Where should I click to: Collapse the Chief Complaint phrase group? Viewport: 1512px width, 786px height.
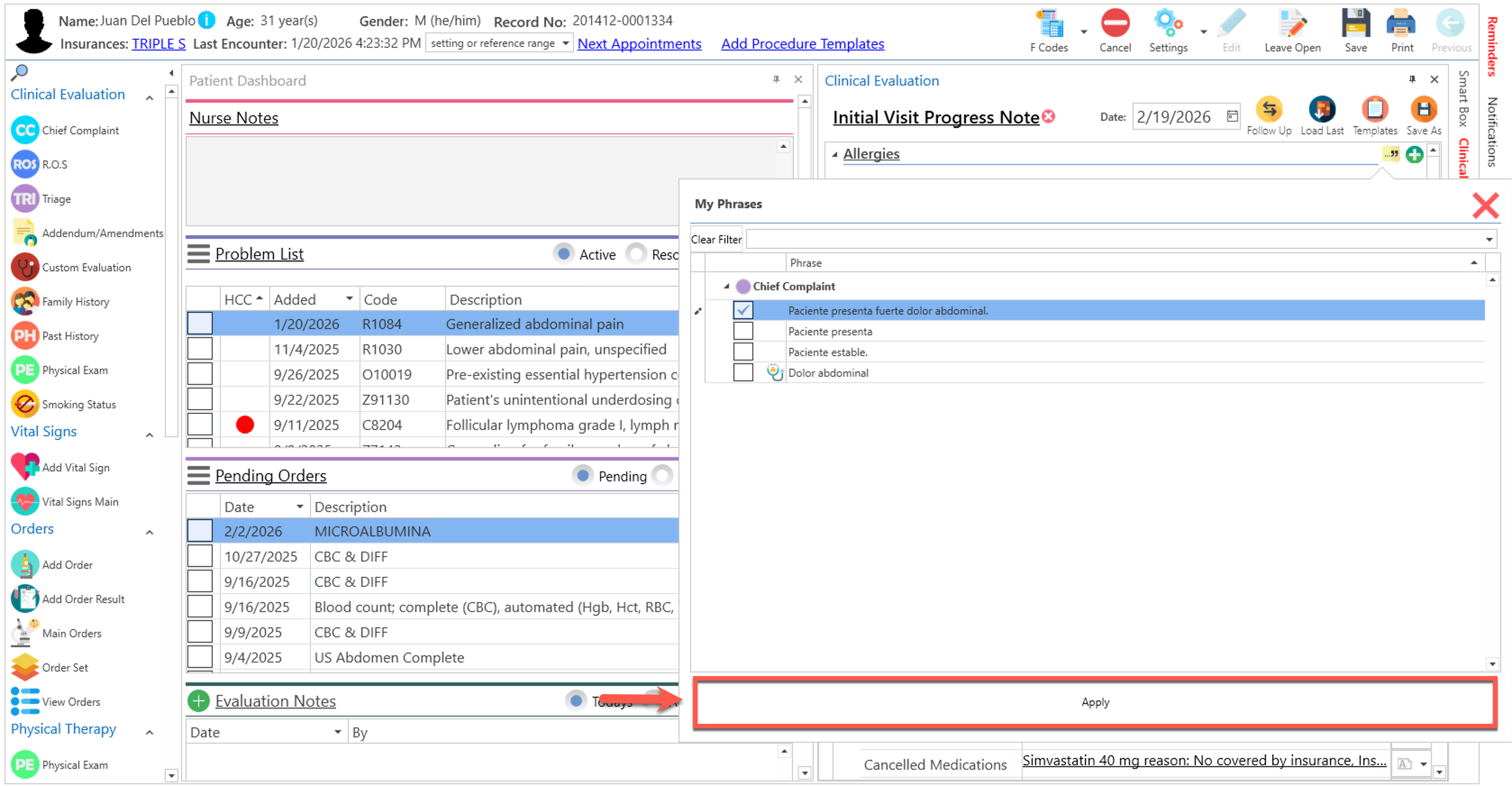(x=726, y=287)
